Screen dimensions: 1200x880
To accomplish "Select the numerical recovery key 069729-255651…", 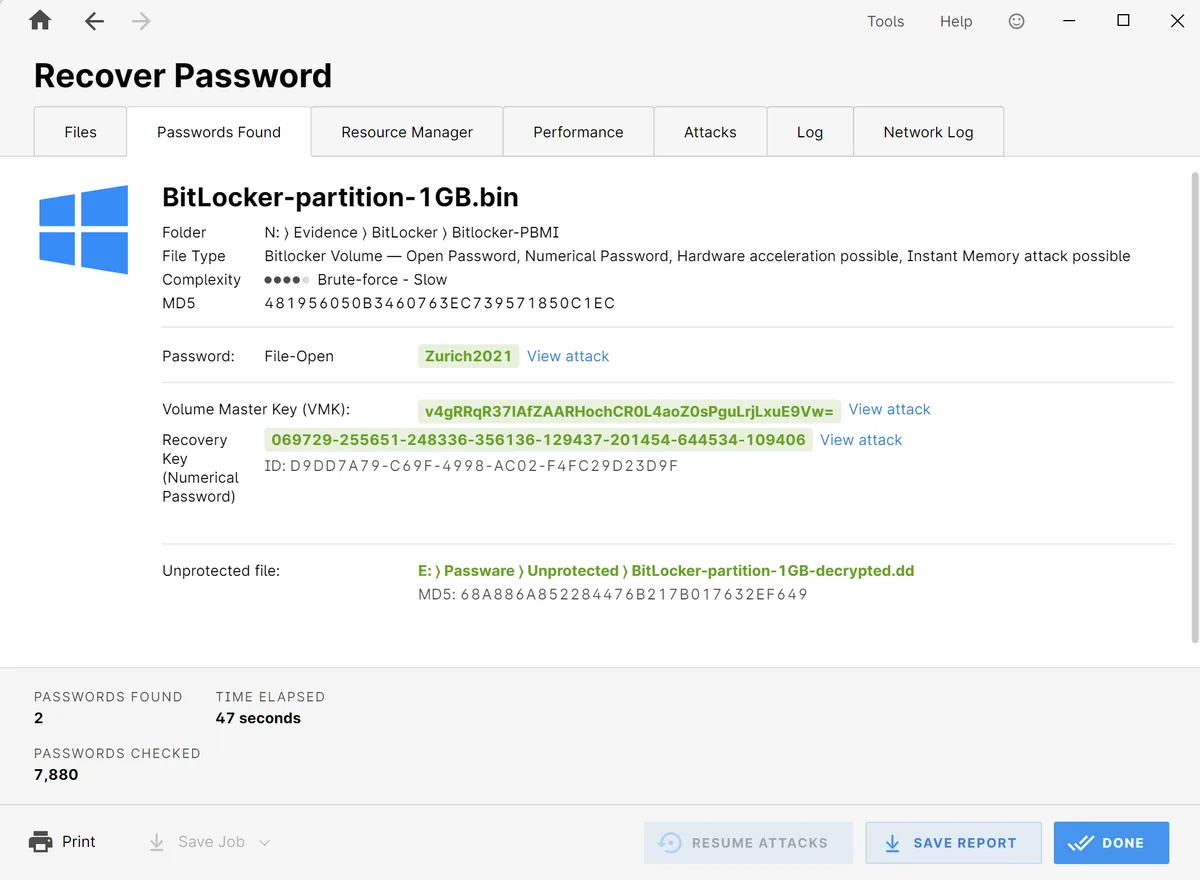I will (x=538, y=440).
